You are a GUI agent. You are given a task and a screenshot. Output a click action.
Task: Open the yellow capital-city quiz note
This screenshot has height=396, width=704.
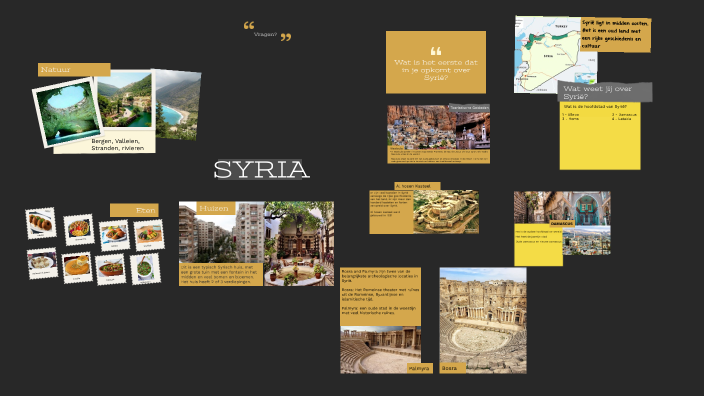click(600, 136)
